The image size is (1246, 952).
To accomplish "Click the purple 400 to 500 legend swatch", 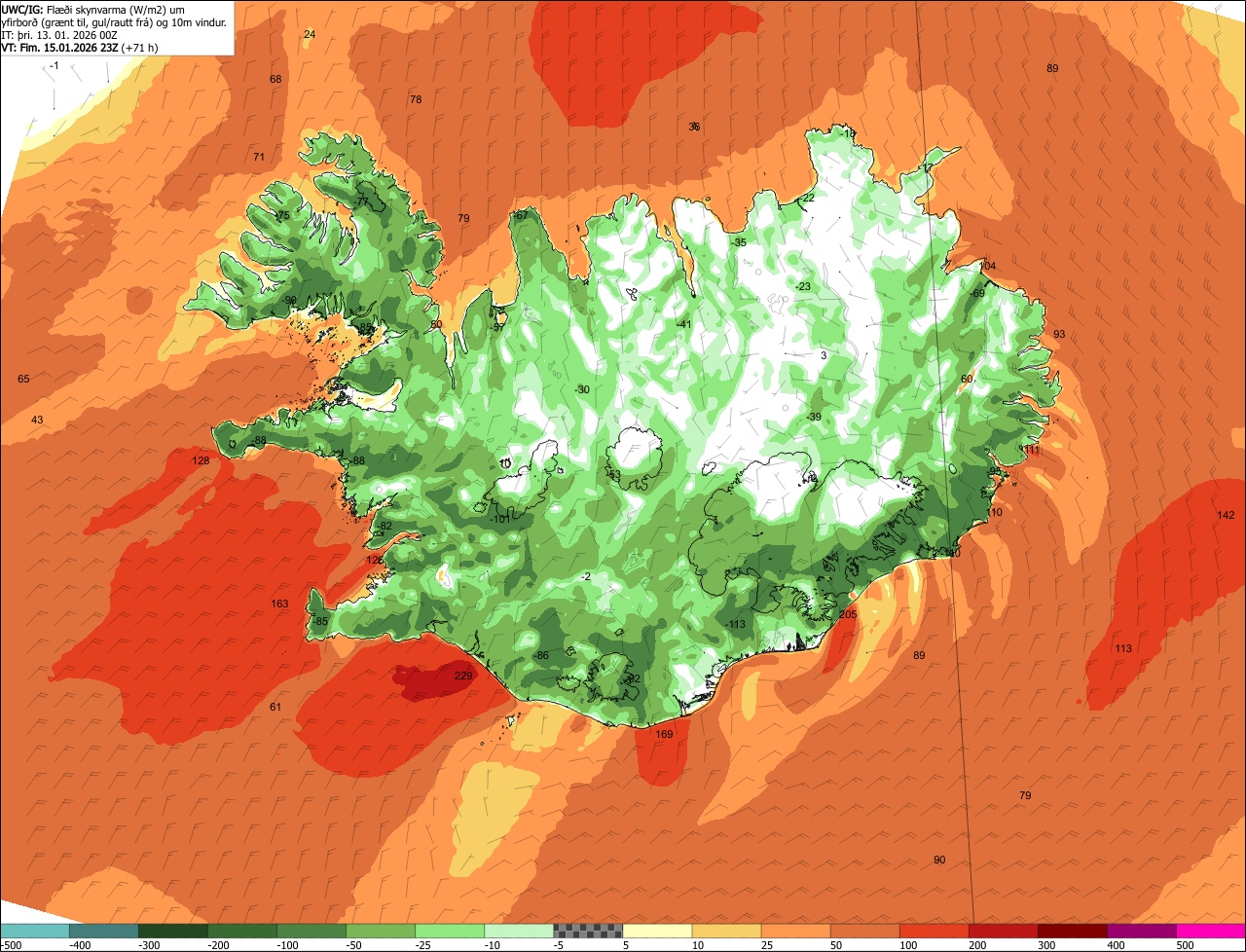I will tap(1141, 931).
